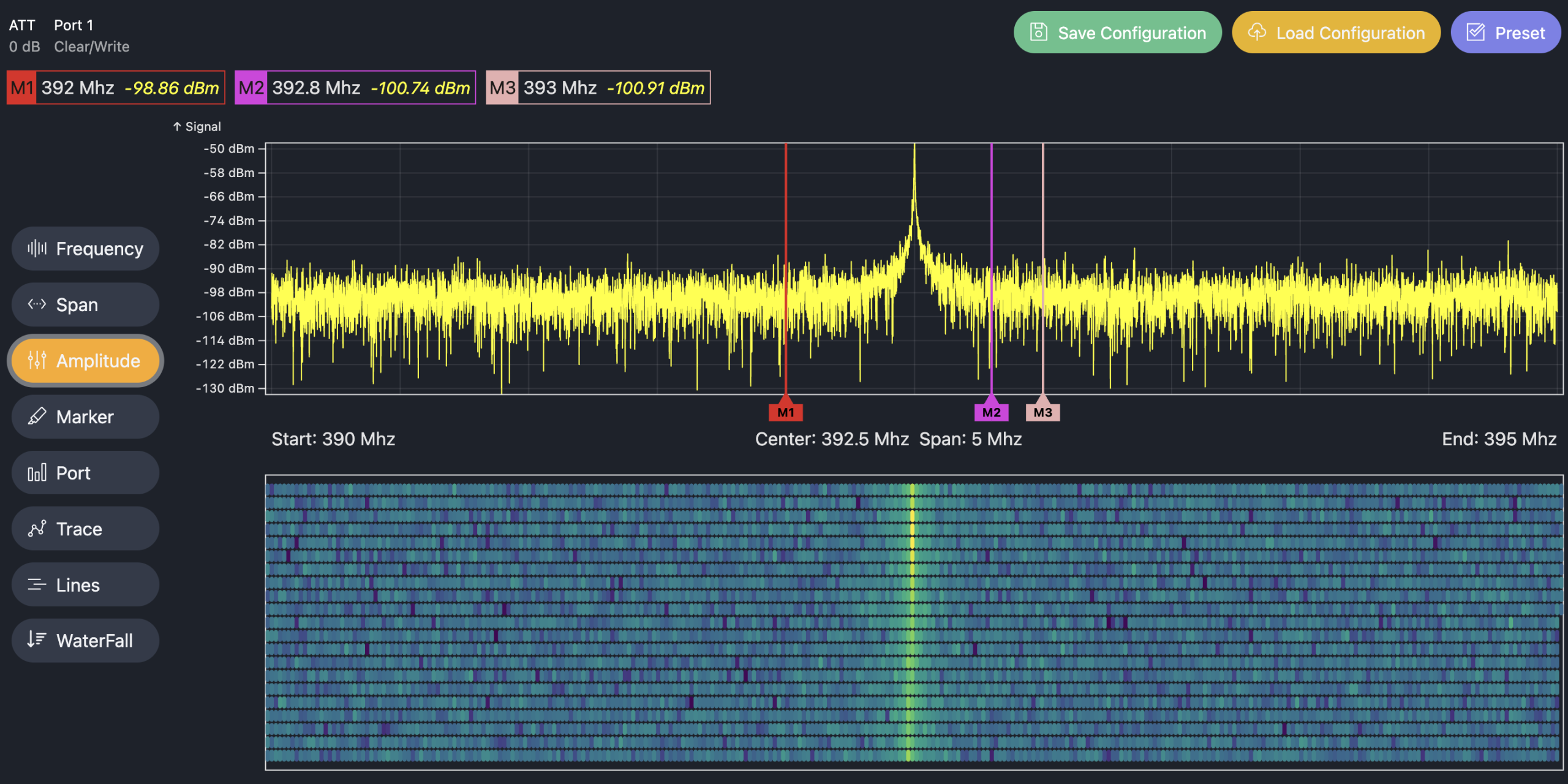The height and width of the screenshot is (784, 1568).
Task: Click the M1 392 Mhz marker readout
Action: (x=116, y=88)
